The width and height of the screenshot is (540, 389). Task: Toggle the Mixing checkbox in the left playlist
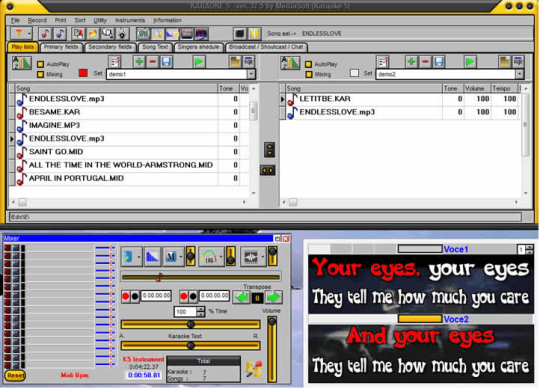point(41,74)
